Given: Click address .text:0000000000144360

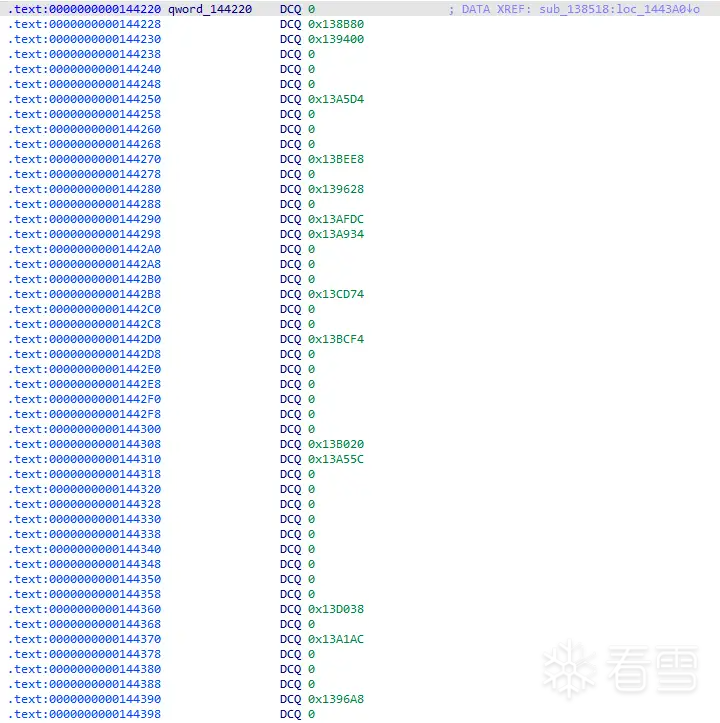Looking at the screenshot, I should (84, 609).
